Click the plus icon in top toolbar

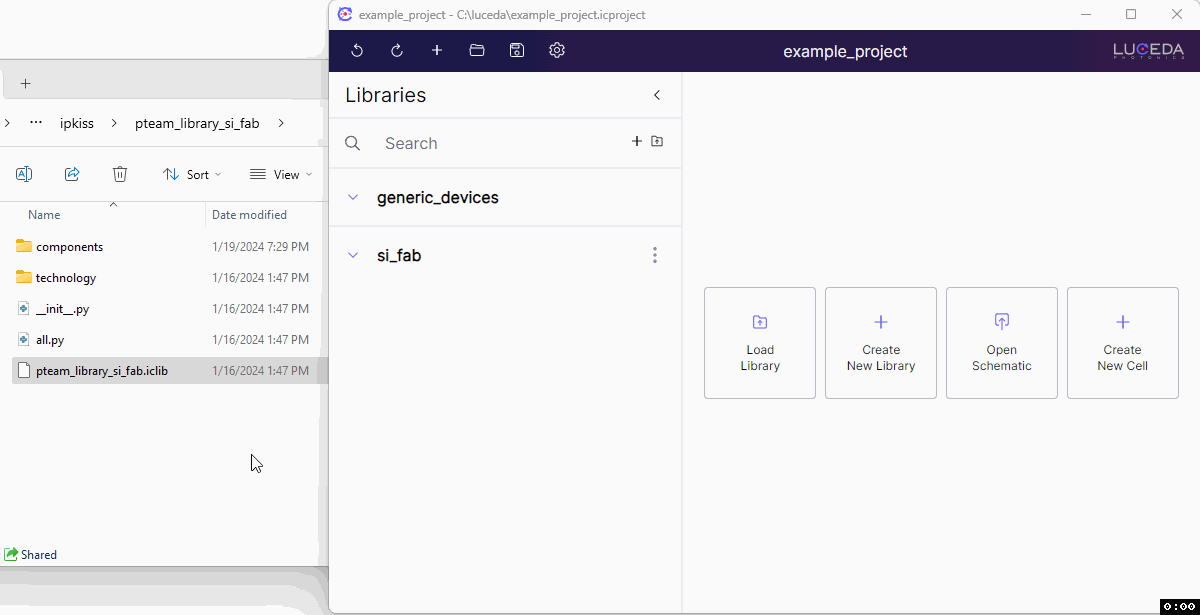point(437,51)
